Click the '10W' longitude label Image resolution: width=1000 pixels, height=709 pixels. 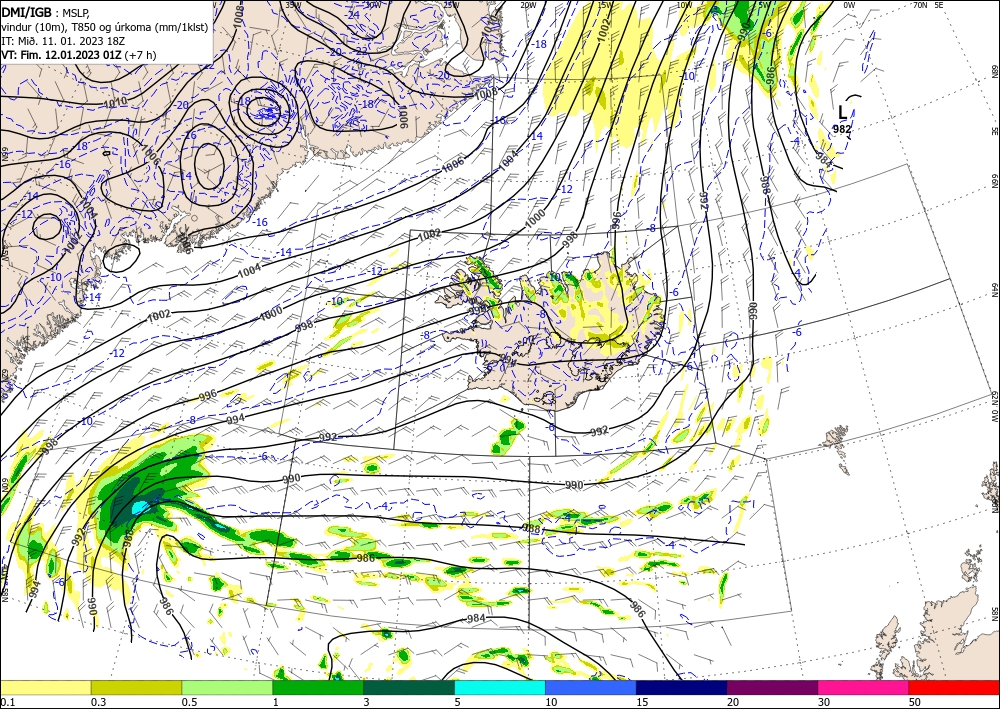coord(684,5)
